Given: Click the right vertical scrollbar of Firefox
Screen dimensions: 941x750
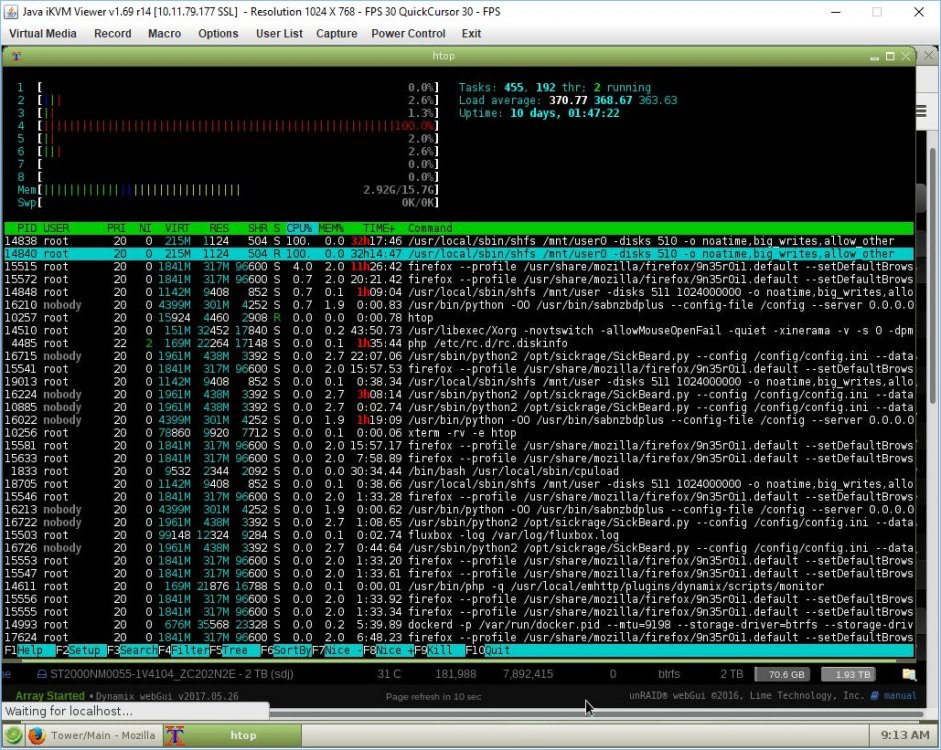Looking at the screenshot, I should coord(932,276).
